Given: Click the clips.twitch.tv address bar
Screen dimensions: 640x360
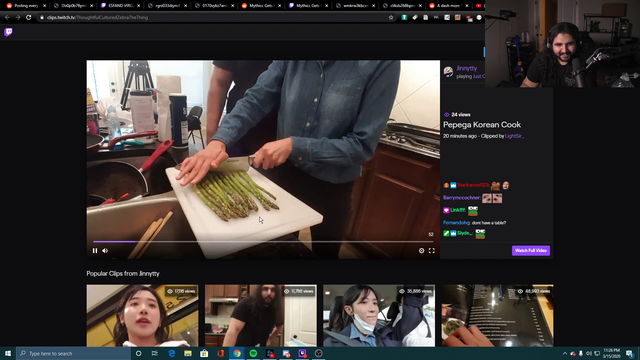Looking at the screenshot, I should [x=212, y=18].
